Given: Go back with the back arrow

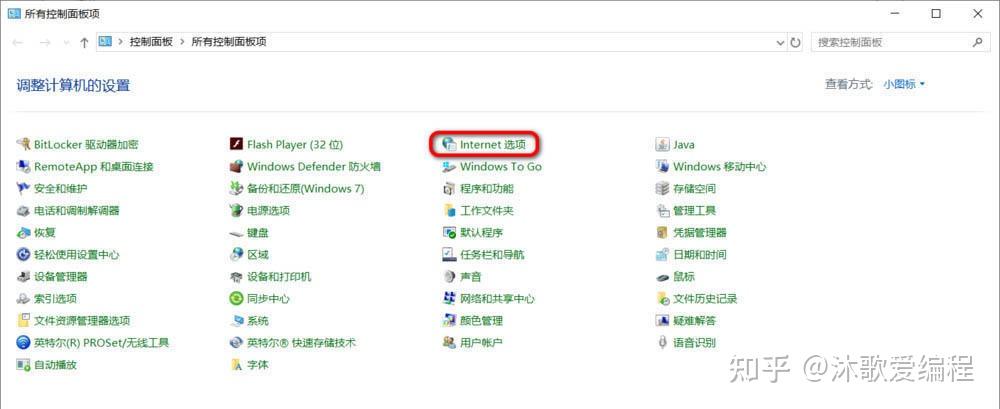Looking at the screenshot, I should pyautogui.click(x=18, y=42).
